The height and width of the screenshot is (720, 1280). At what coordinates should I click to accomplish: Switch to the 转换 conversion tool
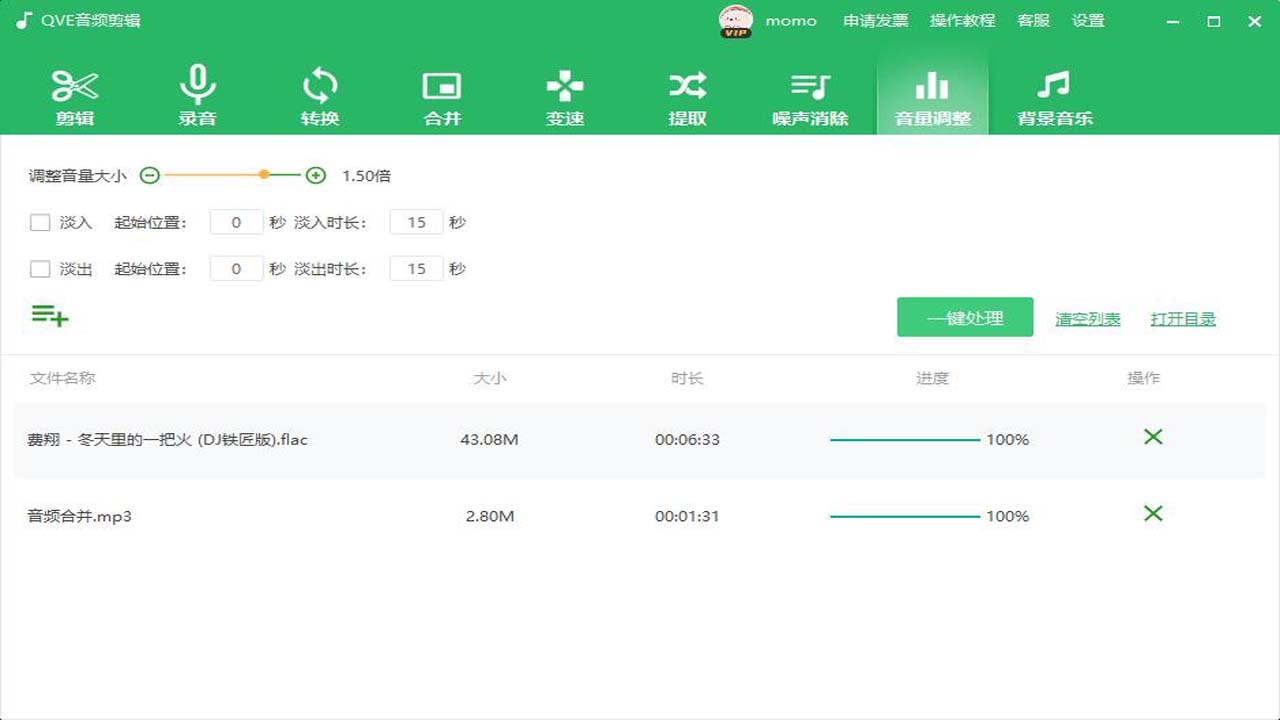click(319, 95)
